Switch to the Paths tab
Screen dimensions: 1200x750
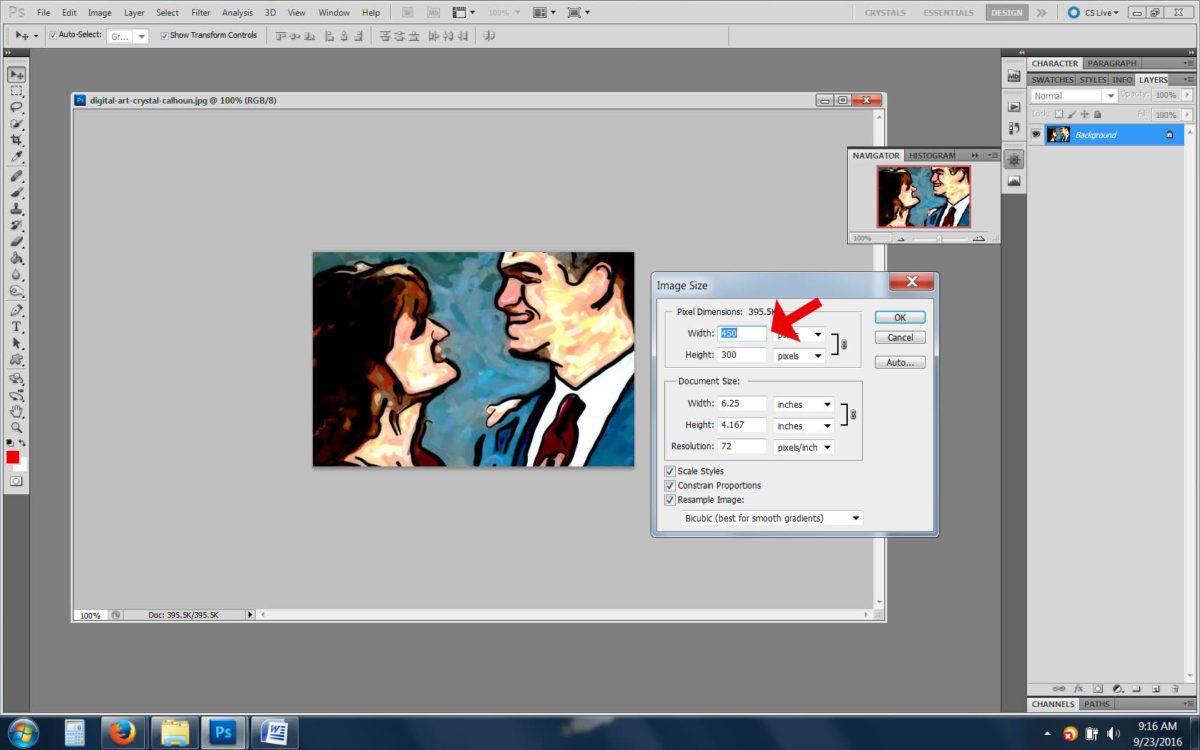[1097, 704]
